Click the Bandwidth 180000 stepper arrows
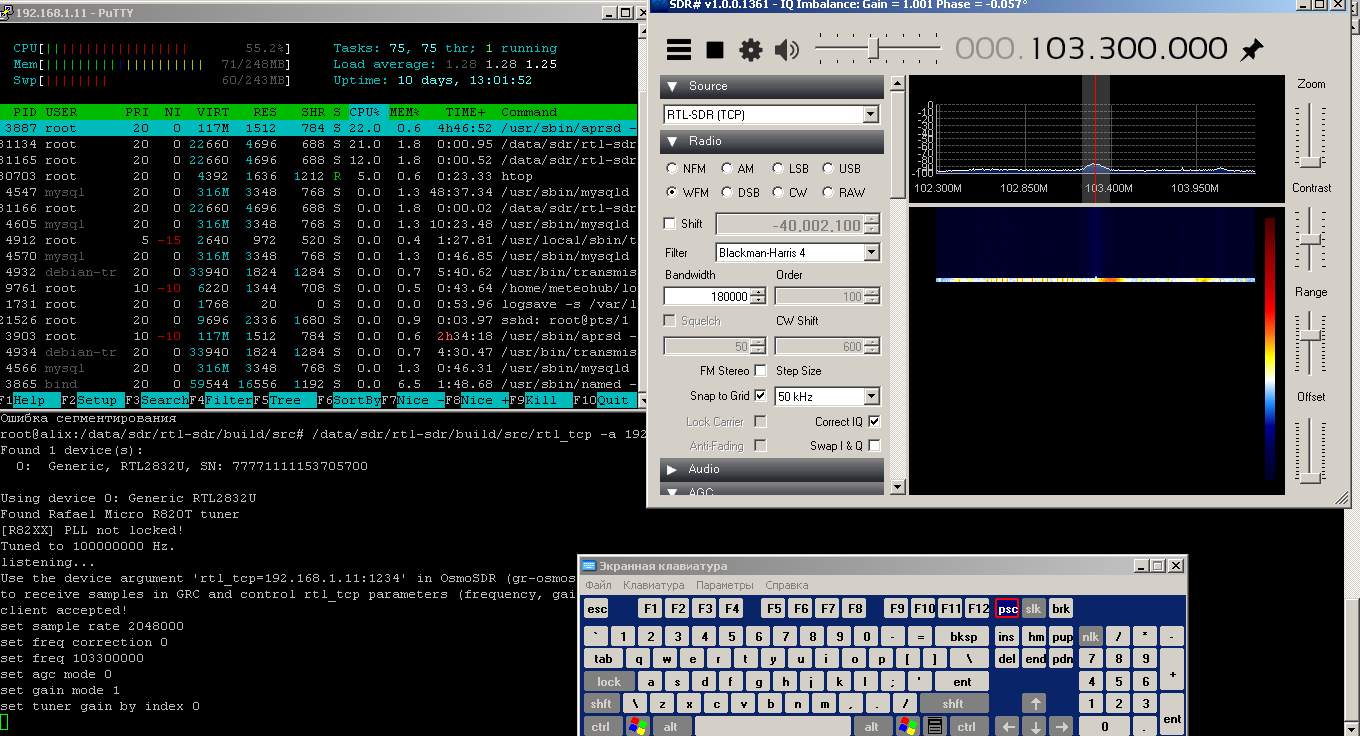1360x736 pixels. click(758, 296)
